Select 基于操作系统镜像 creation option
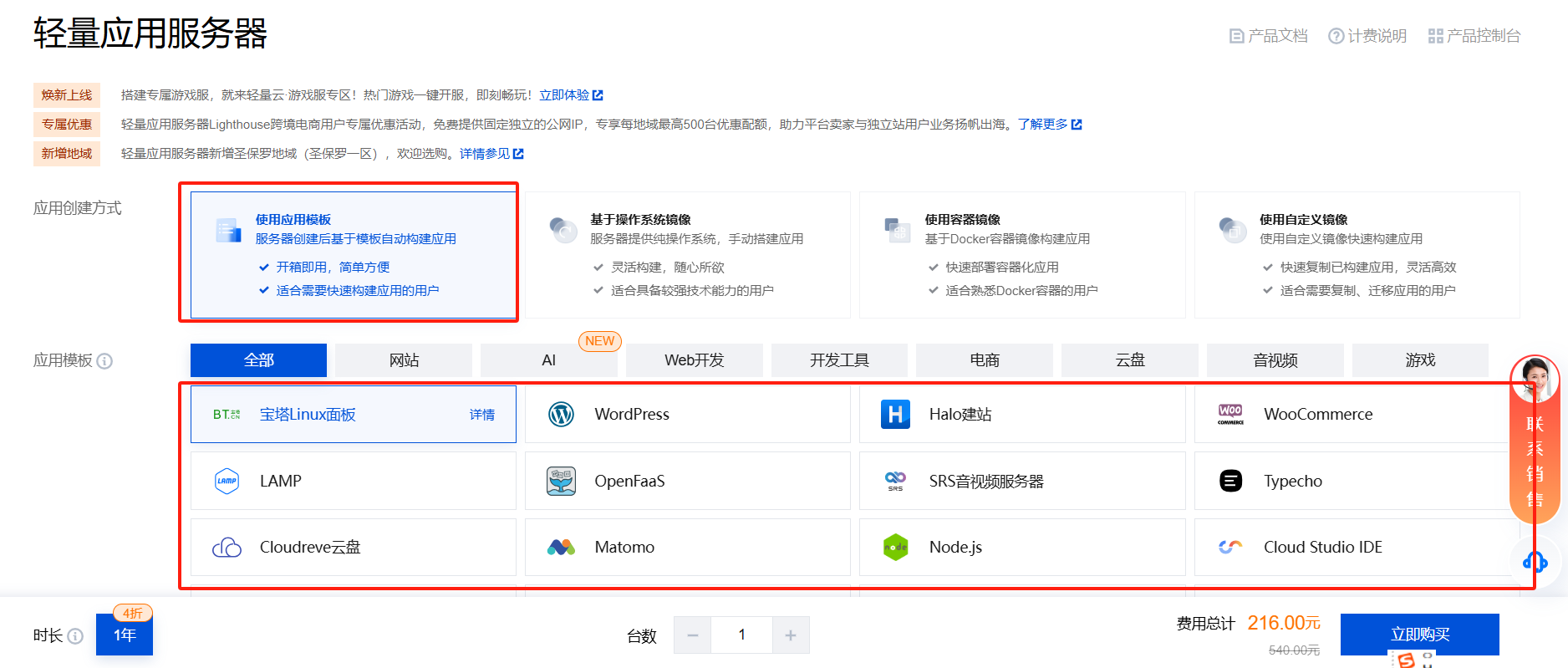This screenshot has height=668, width=1568. [x=688, y=255]
